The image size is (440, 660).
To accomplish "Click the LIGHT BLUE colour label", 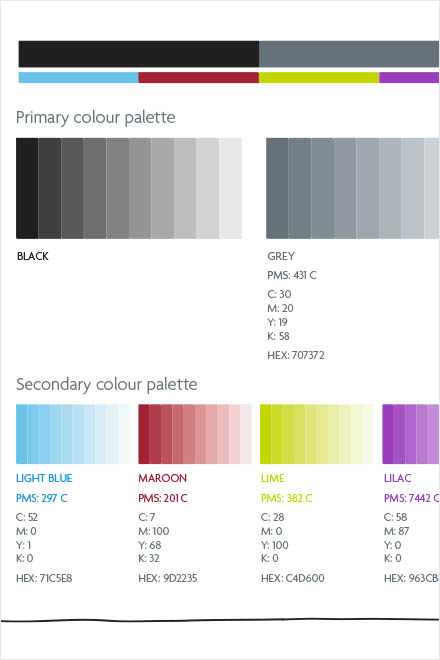I will [x=44, y=478].
